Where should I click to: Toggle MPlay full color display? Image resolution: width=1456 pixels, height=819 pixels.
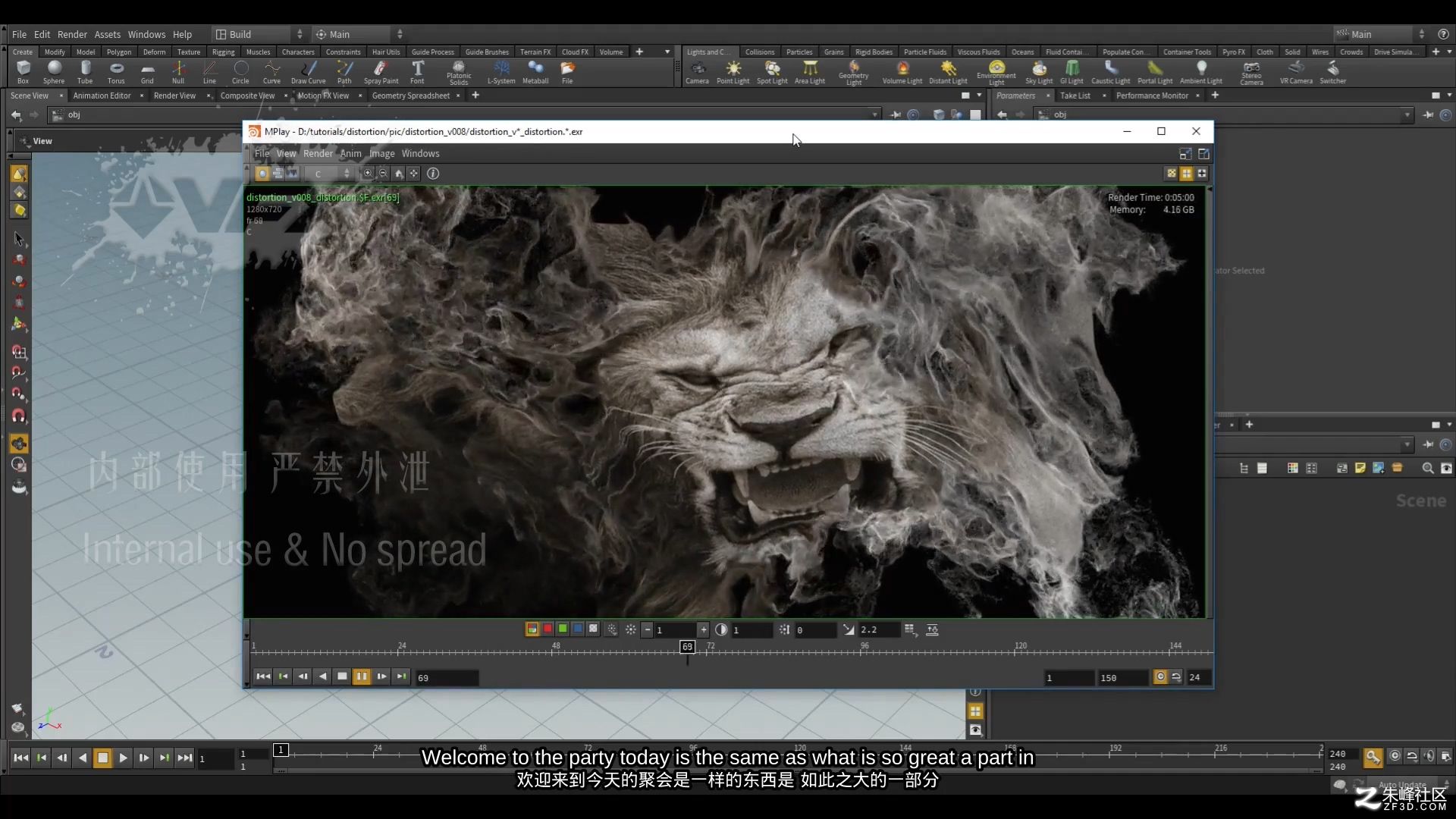532,629
